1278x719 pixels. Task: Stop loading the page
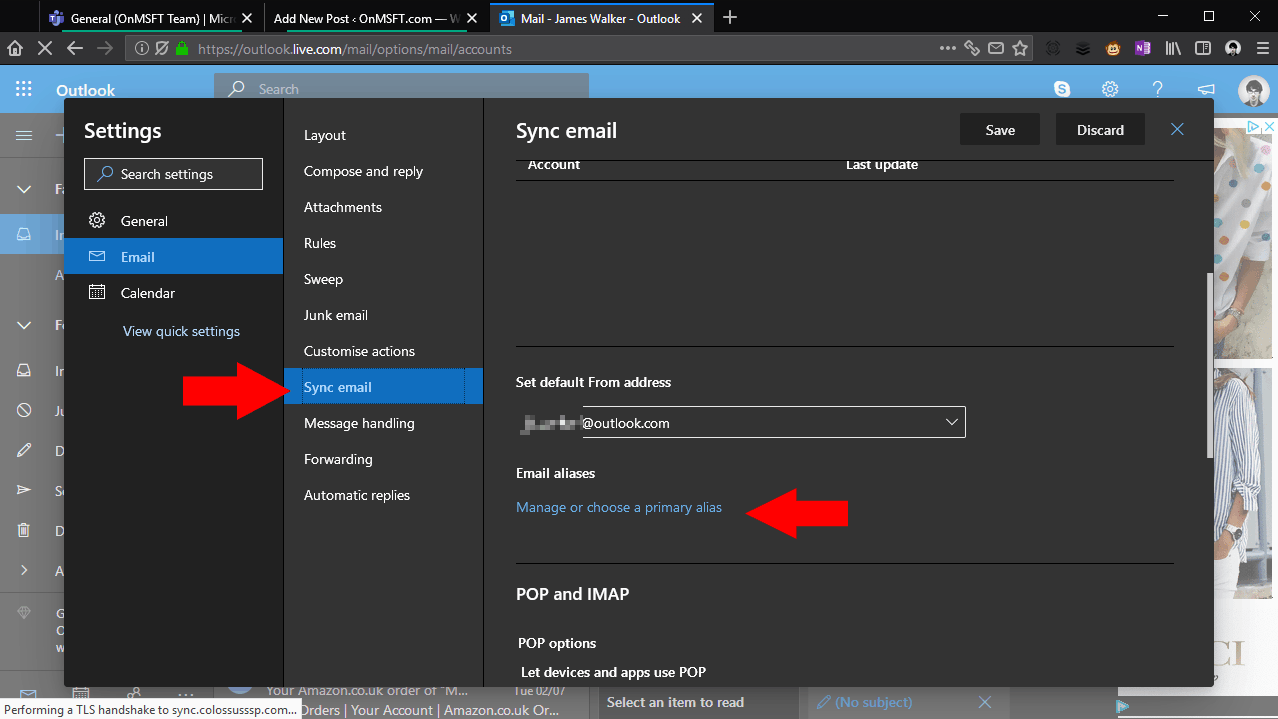[x=45, y=48]
